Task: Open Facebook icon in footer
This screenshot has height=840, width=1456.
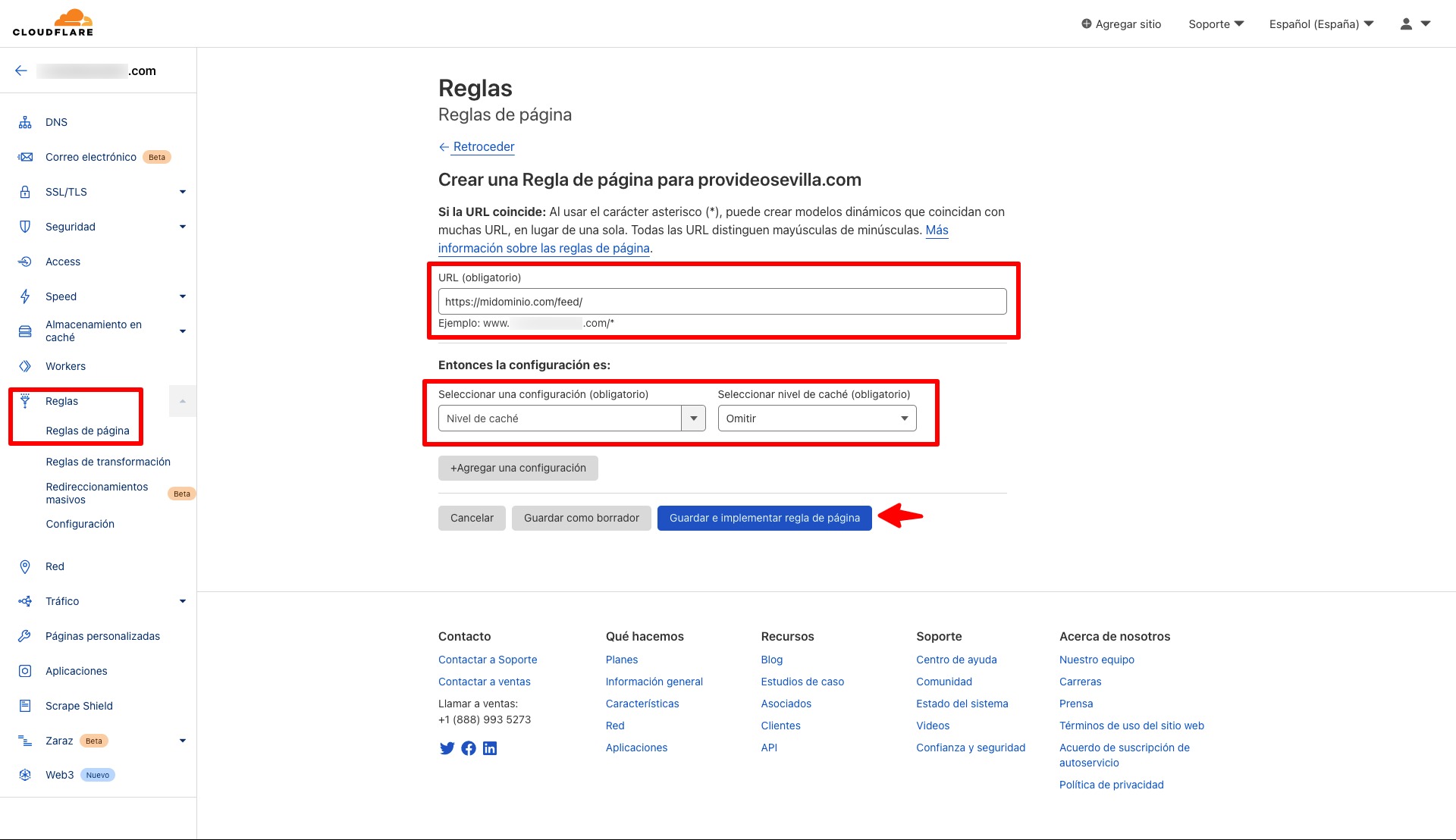Action: pyautogui.click(x=469, y=748)
